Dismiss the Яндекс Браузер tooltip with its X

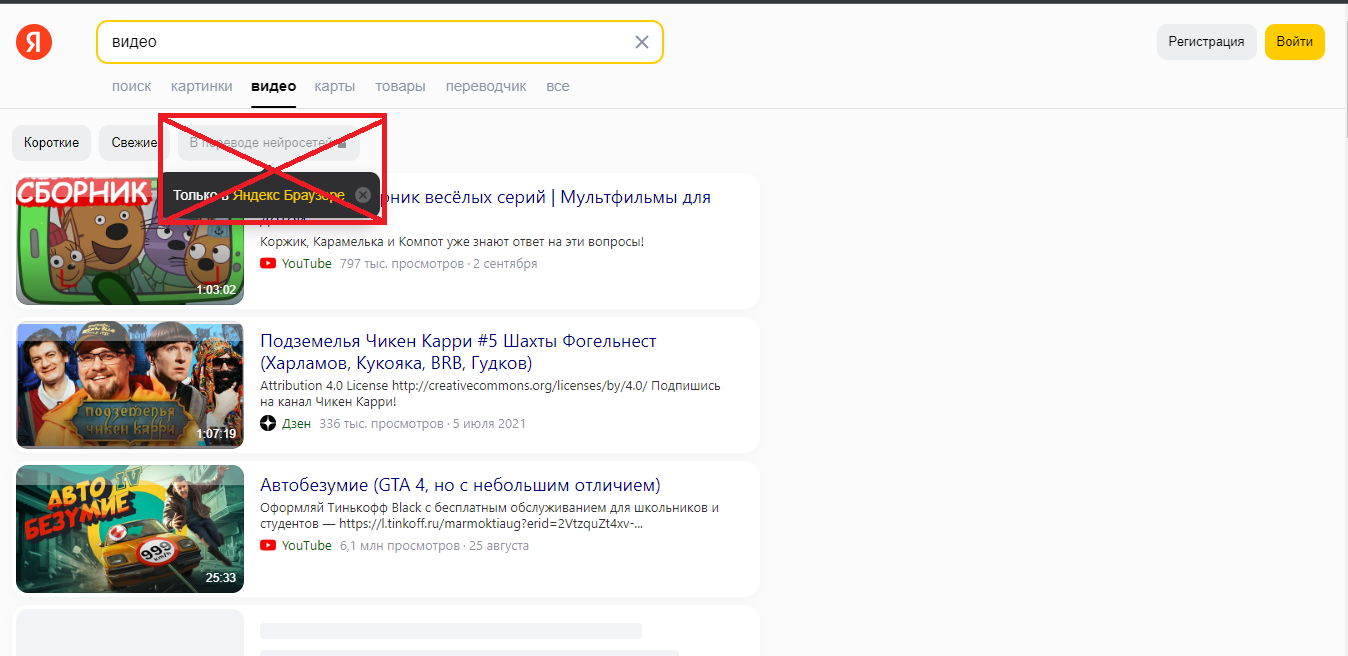tap(362, 194)
